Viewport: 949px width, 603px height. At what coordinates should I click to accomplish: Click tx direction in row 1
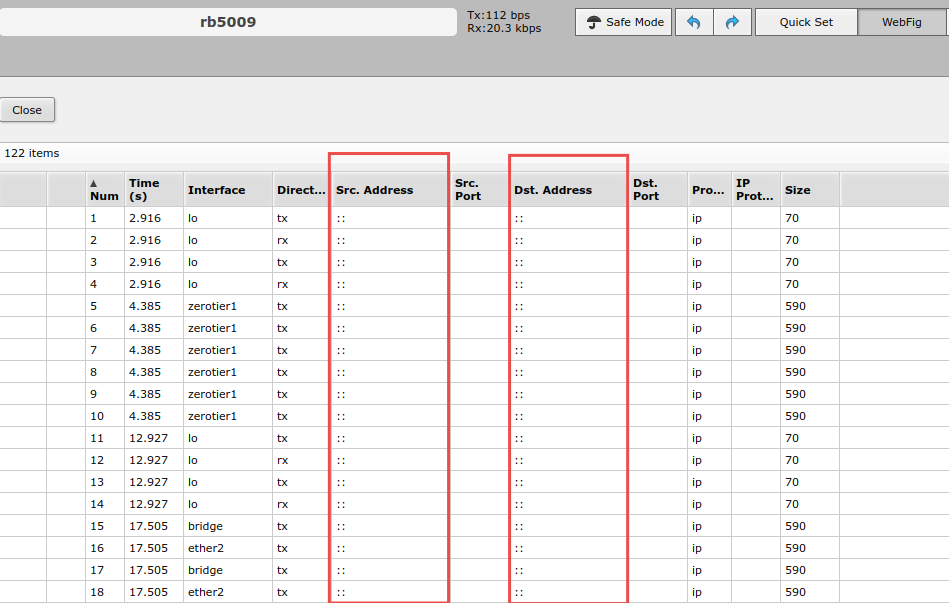pos(283,218)
